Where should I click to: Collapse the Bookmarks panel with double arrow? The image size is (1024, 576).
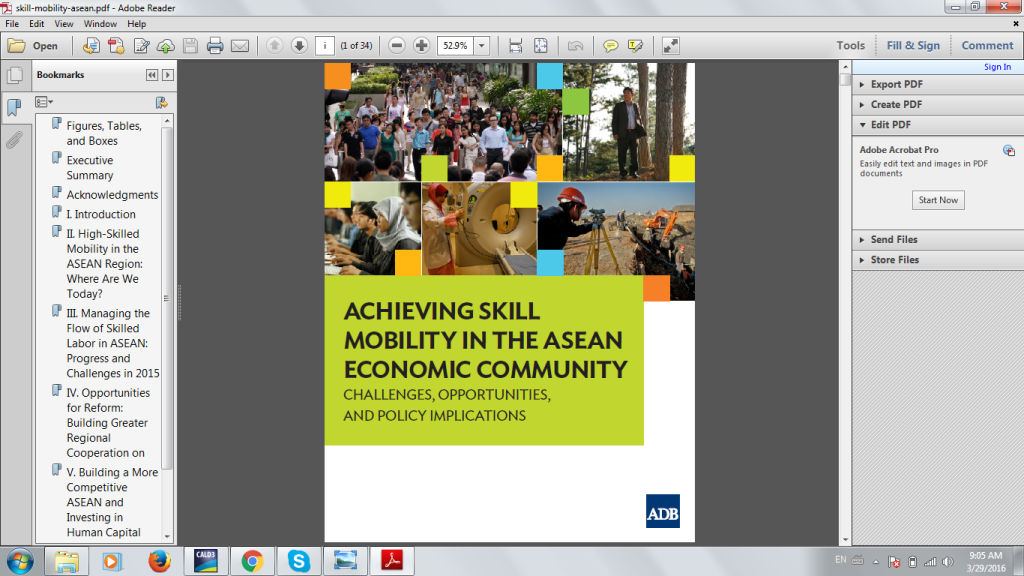tap(152, 75)
